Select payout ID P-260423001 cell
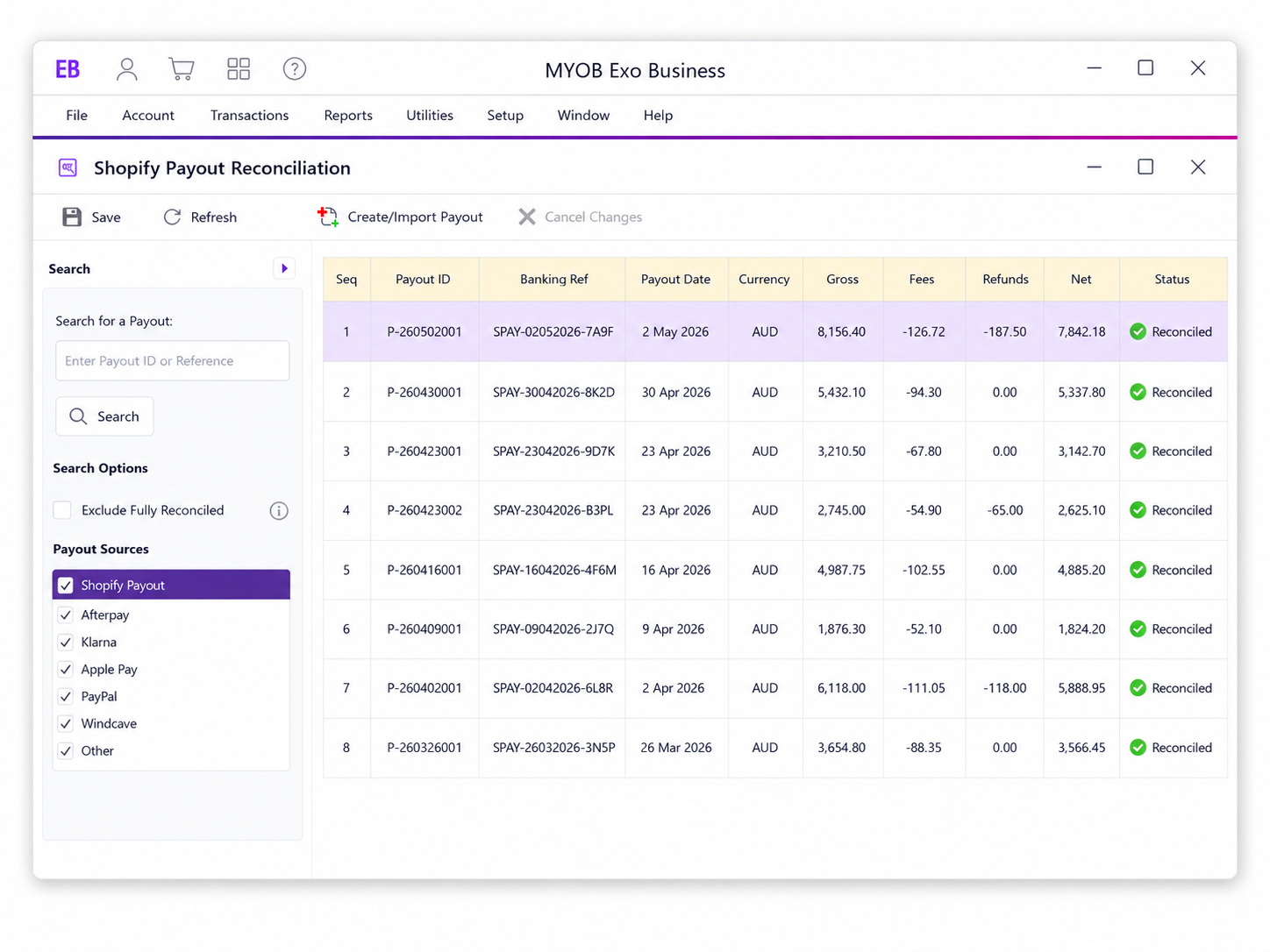Viewport: 1270px width, 952px height. 425,451
